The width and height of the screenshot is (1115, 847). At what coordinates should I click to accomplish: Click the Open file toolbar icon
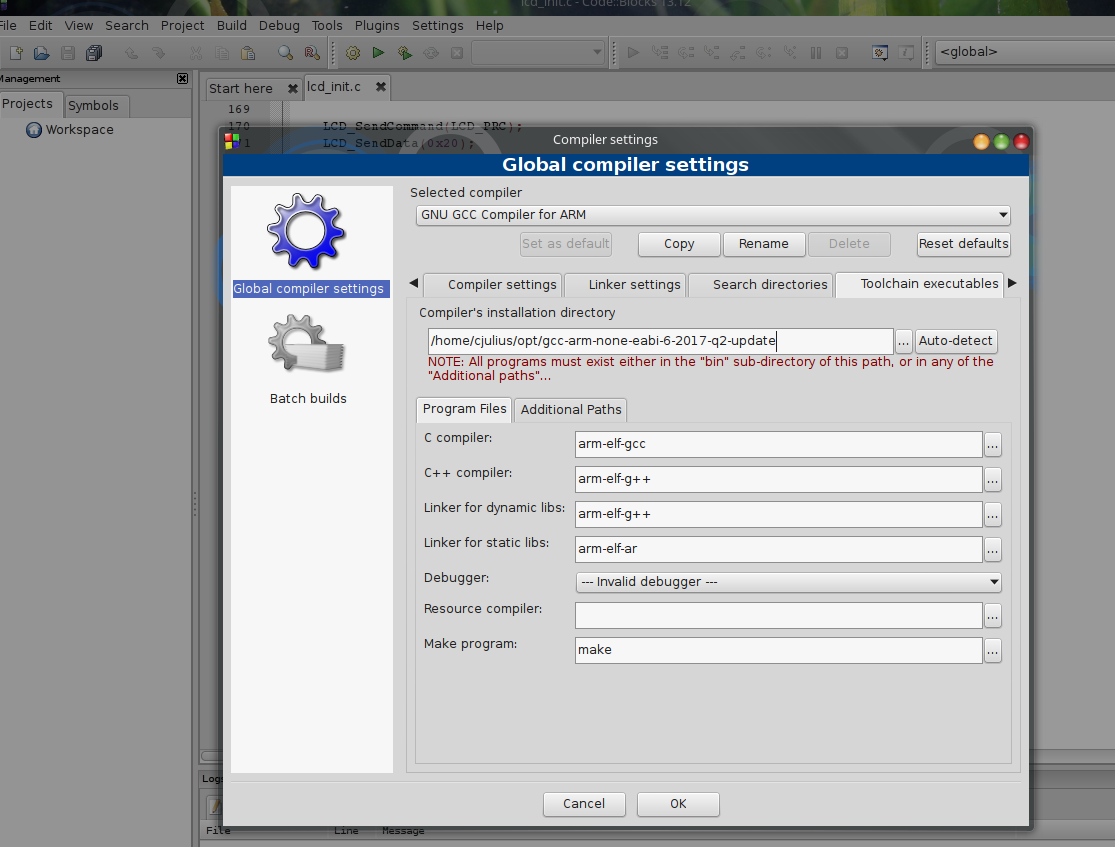42,53
